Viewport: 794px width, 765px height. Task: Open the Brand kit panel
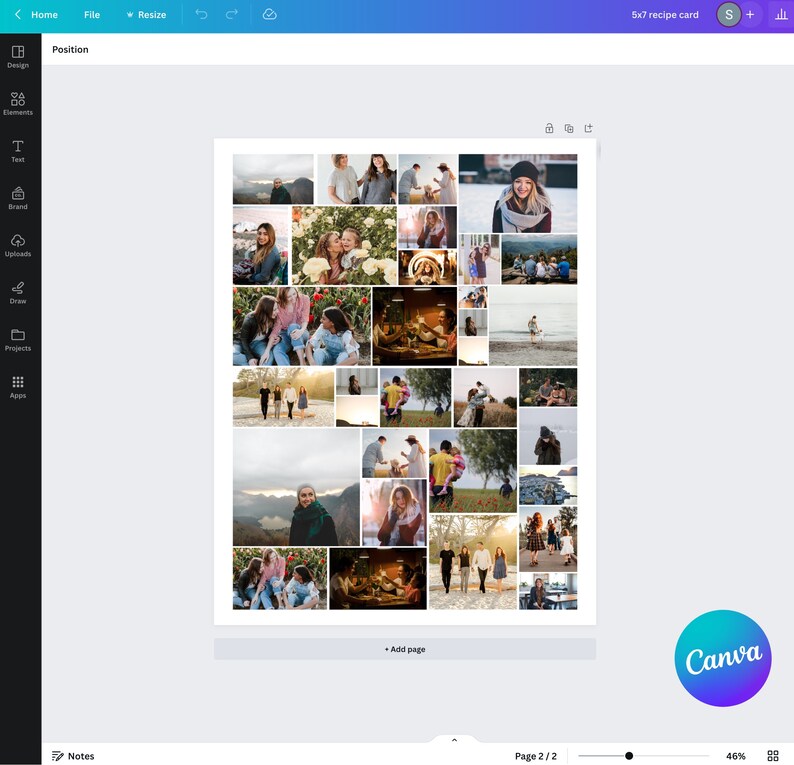click(x=18, y=198)
